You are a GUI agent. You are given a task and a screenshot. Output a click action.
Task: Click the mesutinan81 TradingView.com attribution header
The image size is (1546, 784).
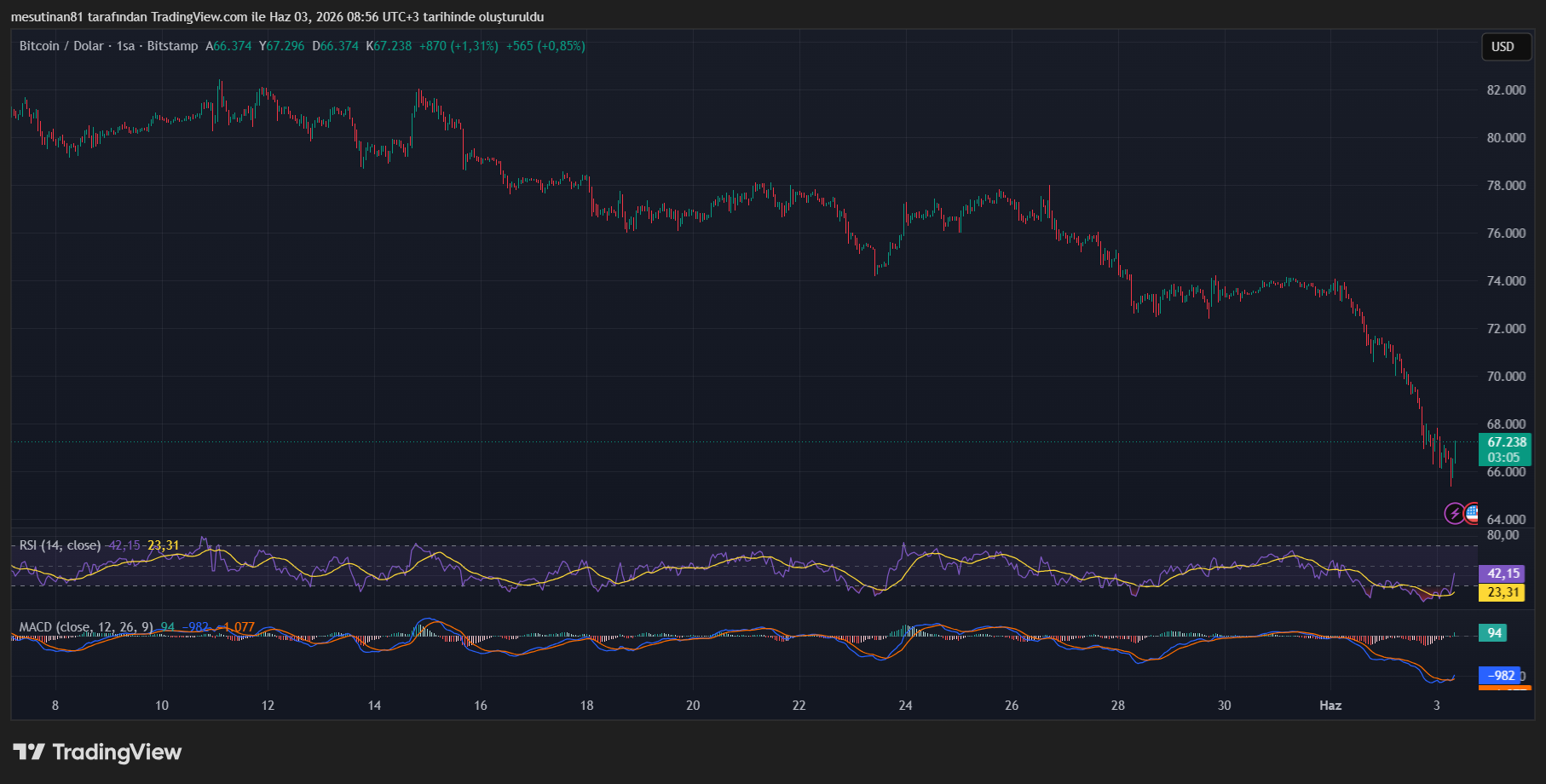point(277,17)
